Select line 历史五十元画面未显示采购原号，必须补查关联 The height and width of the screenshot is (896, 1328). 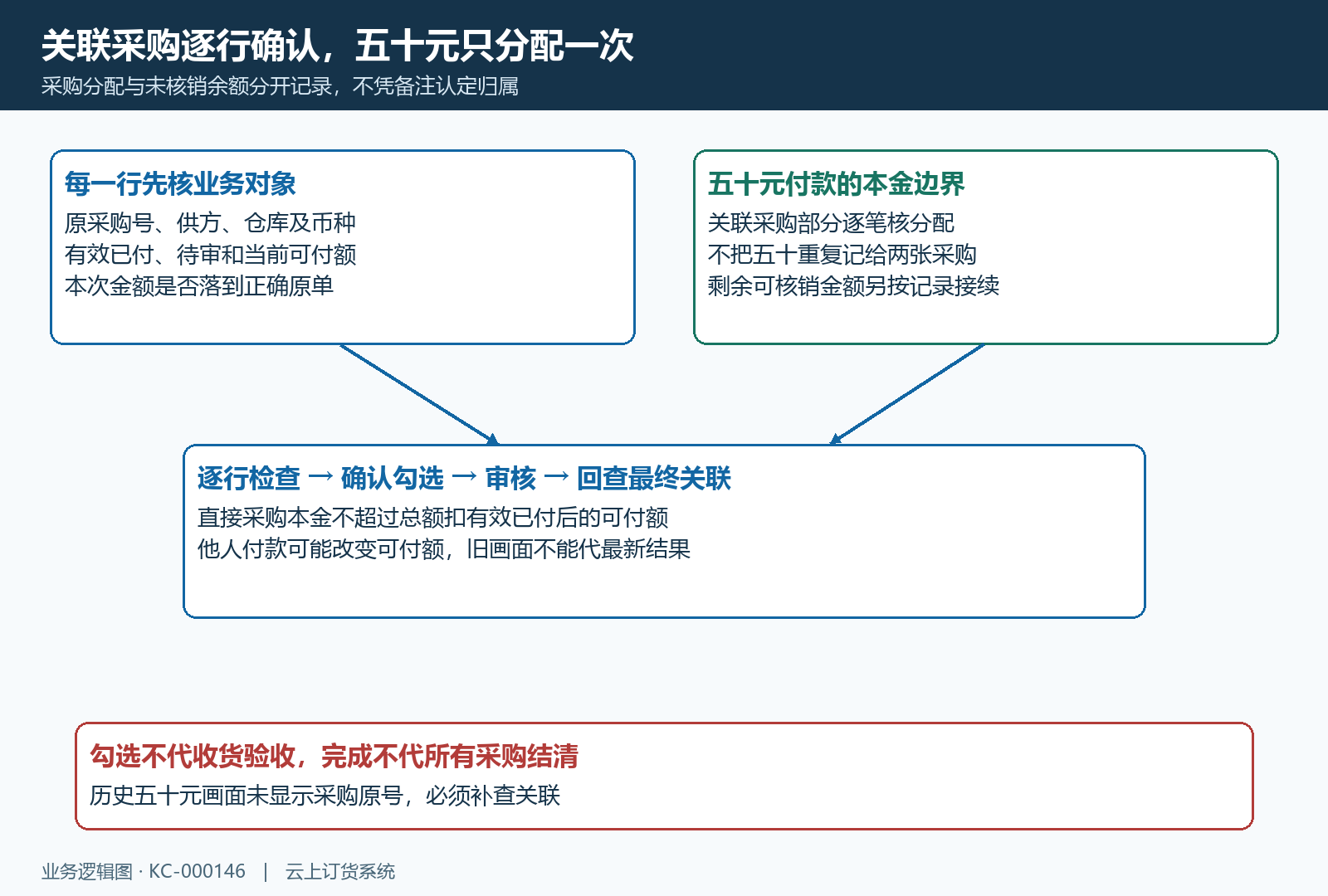[x=325, y=795]
